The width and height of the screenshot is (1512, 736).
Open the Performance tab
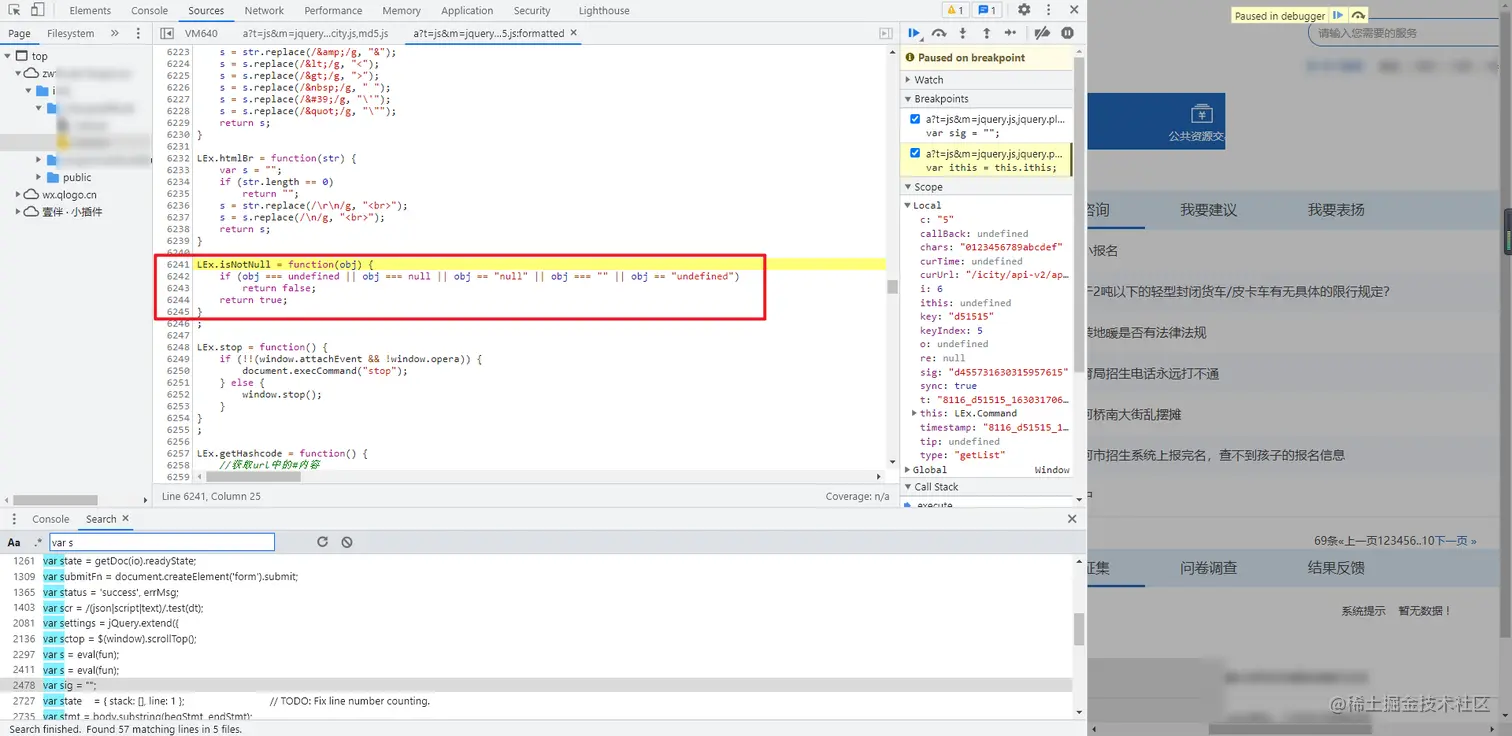(x=333, y=10)
